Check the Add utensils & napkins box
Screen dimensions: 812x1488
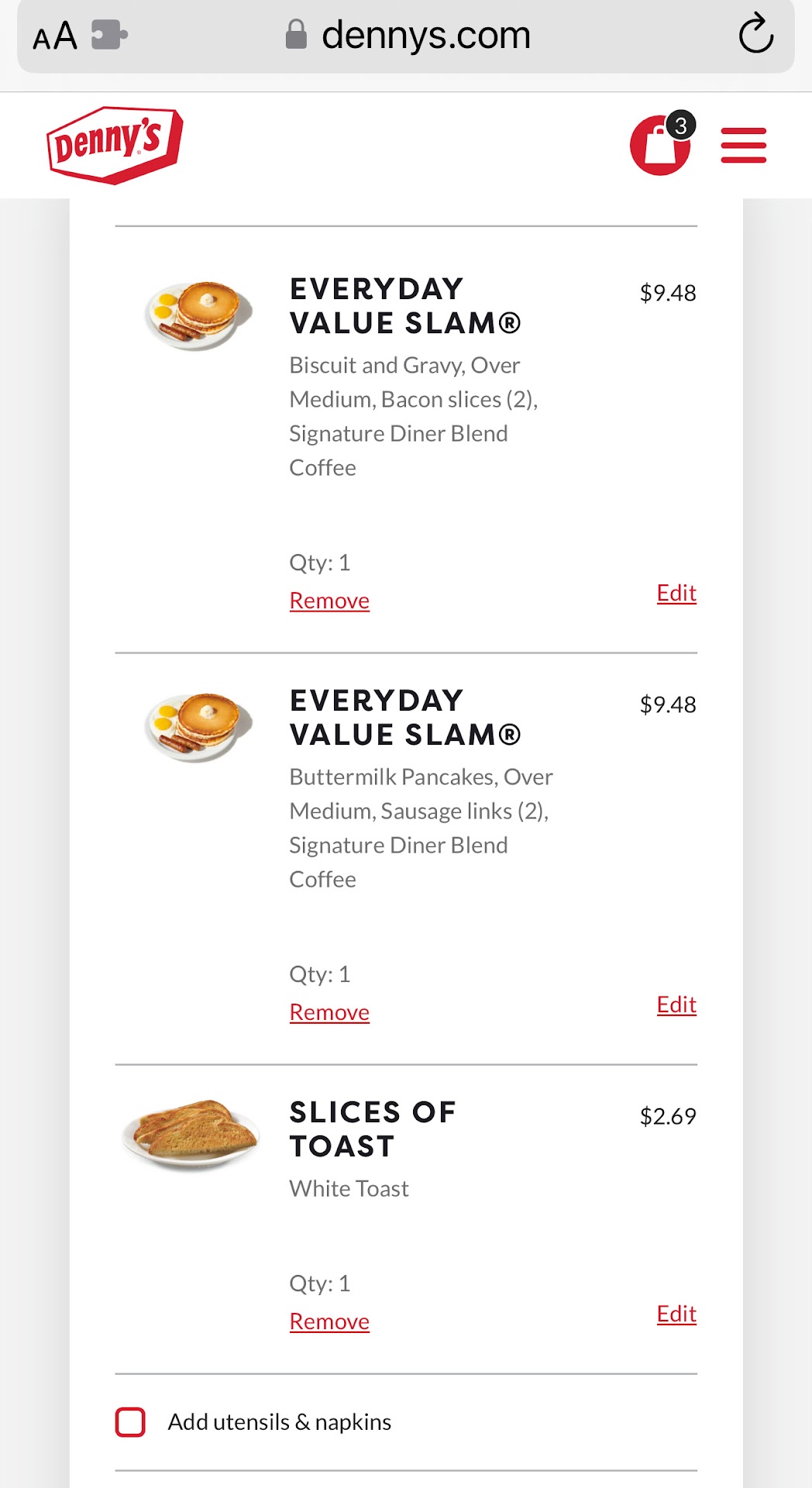(x=130, y=1422)
